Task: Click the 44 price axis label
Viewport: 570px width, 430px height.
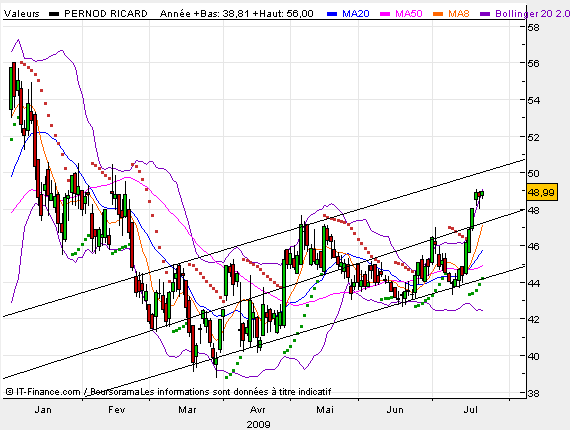Action: [x=534, y=283]
